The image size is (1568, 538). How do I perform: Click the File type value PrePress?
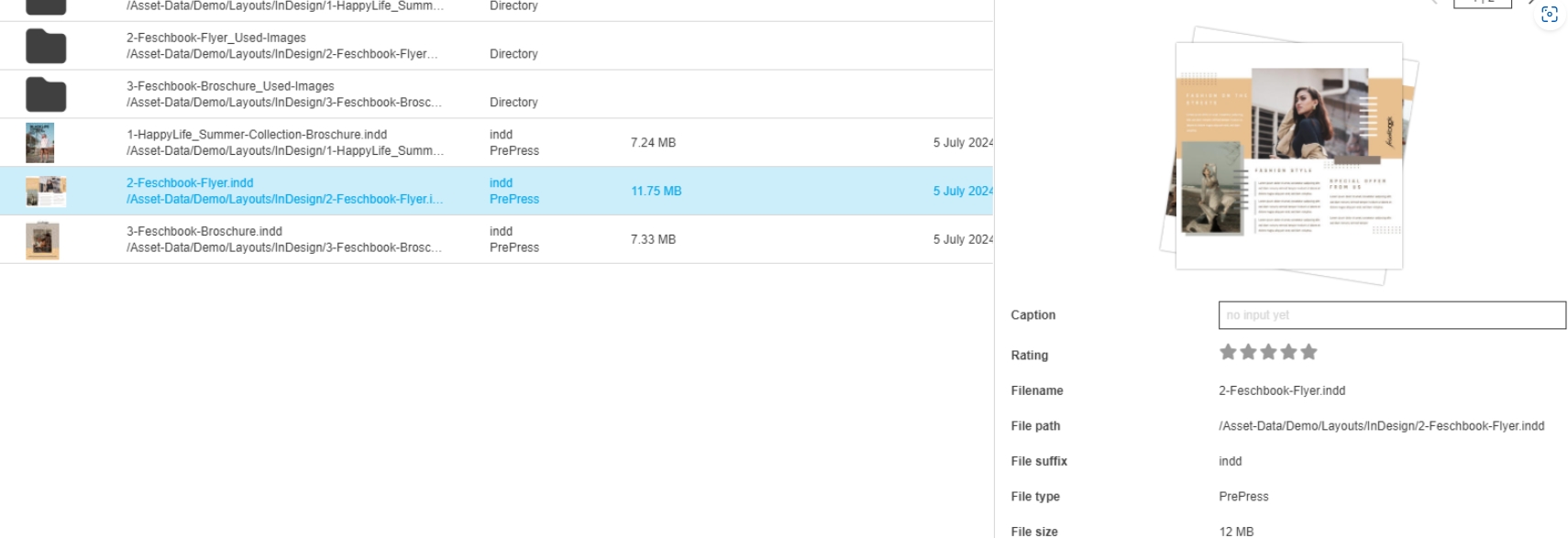[x=1243, y=497]
